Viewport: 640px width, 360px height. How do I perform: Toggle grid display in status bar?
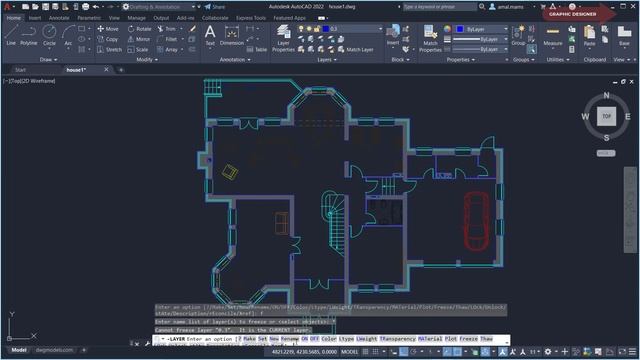tap(365, 351)
